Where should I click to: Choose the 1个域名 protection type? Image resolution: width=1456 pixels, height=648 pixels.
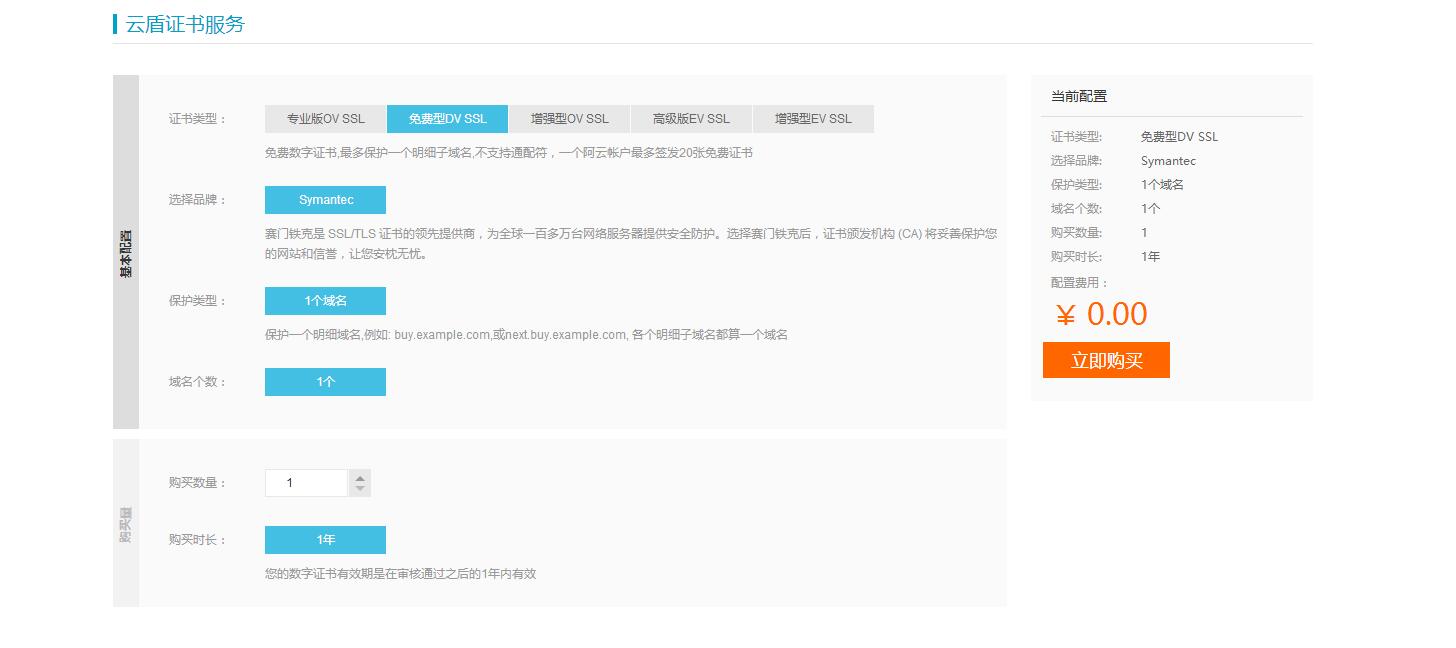tap(325, 301)
